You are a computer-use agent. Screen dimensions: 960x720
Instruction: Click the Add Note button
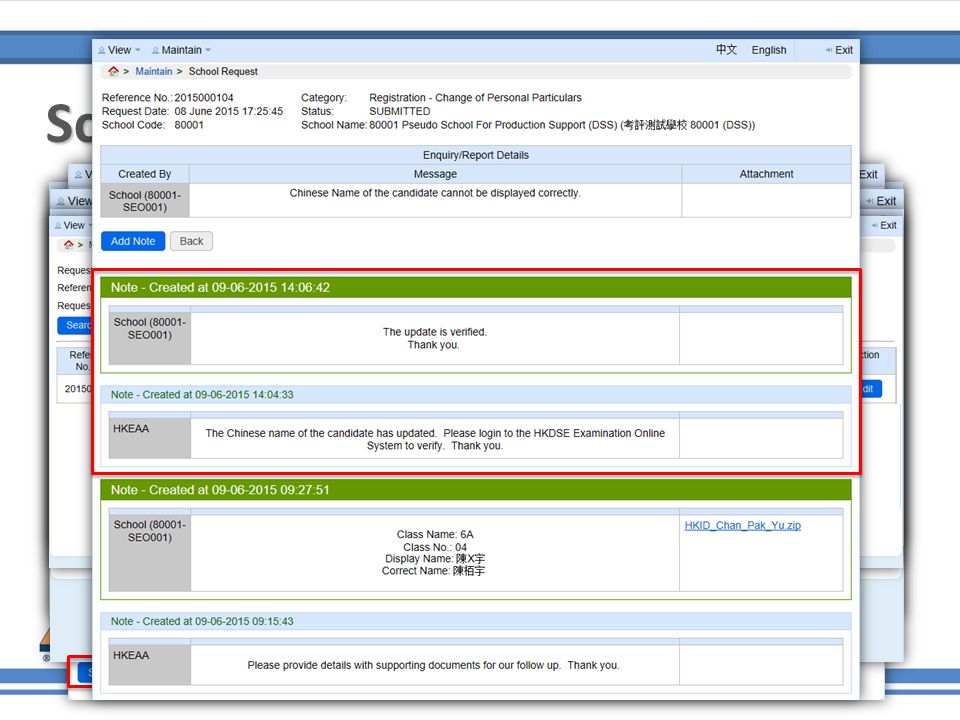pos(133,241)
